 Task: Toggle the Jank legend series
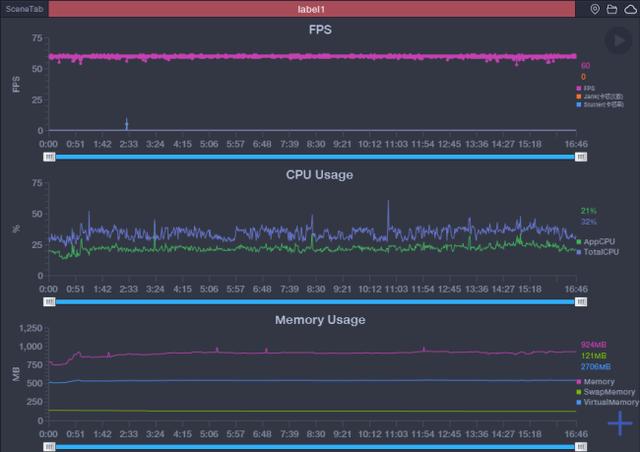click(x=600, y=96)
